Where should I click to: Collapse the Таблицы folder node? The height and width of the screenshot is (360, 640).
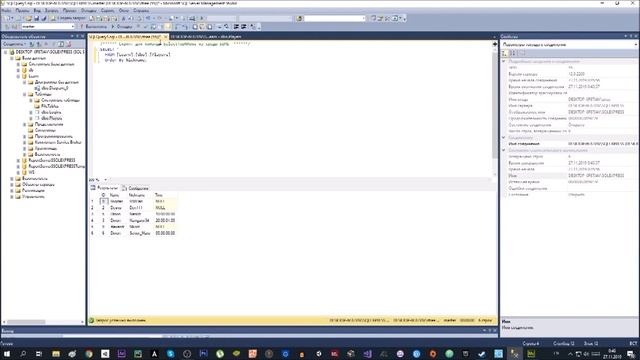[24, 94]
